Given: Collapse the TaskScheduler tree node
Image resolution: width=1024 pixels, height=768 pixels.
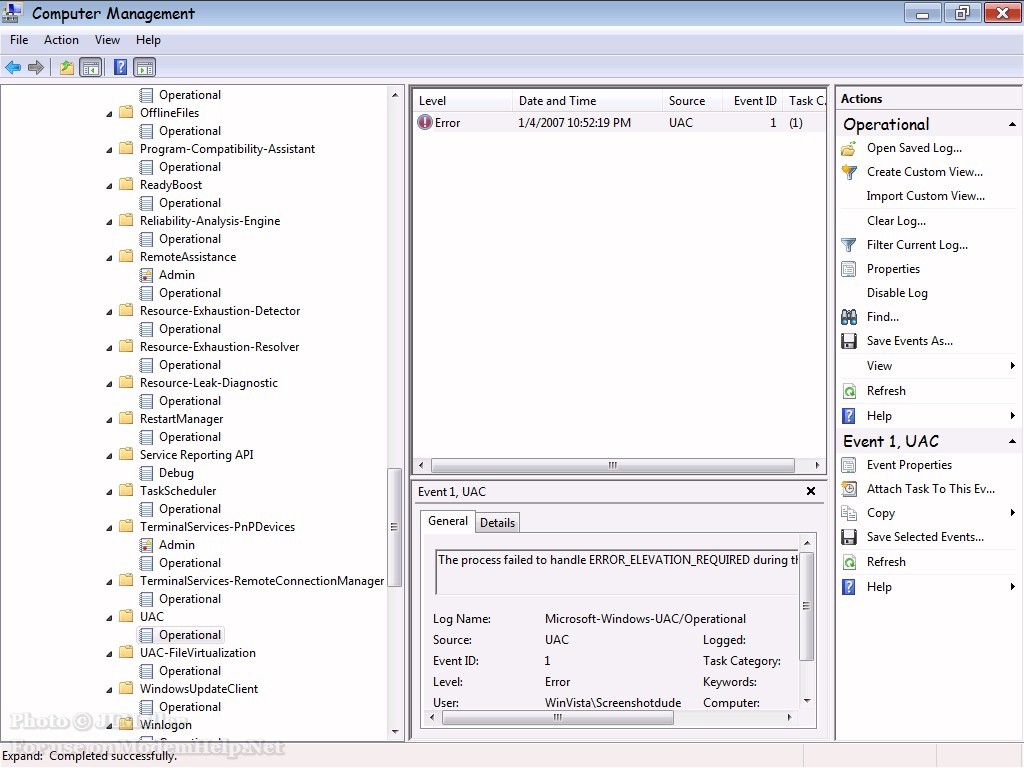Looking at the screenshot, I should (109, 492).
